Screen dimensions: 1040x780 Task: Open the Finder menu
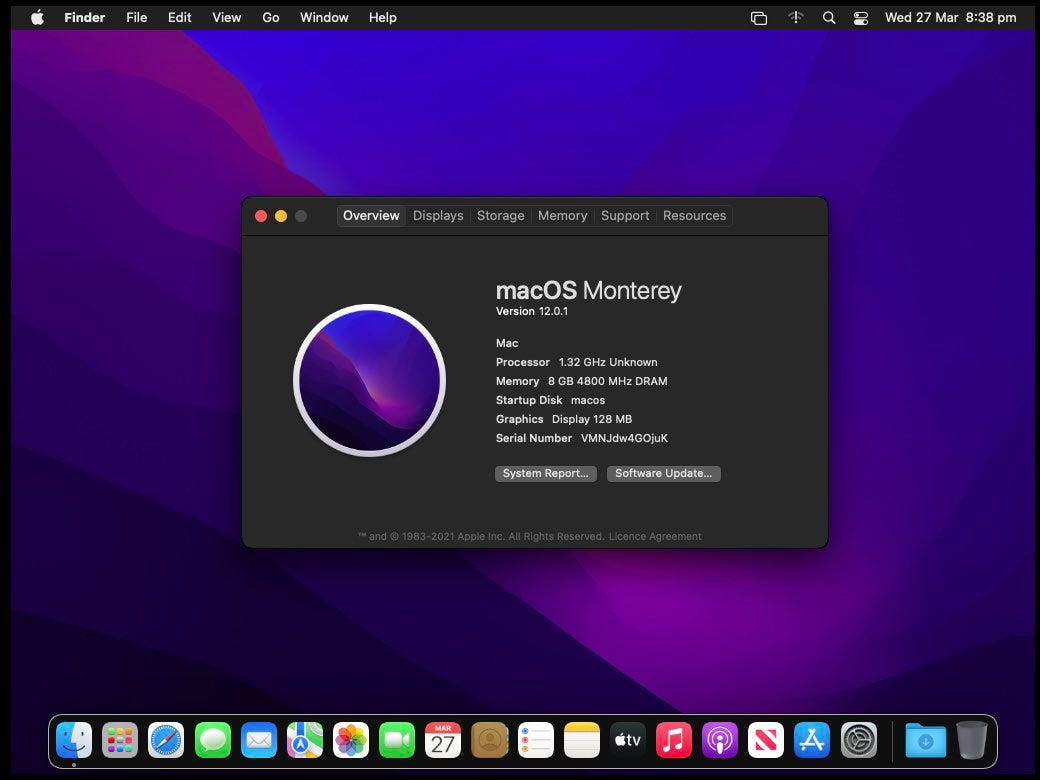click(85, 17)
